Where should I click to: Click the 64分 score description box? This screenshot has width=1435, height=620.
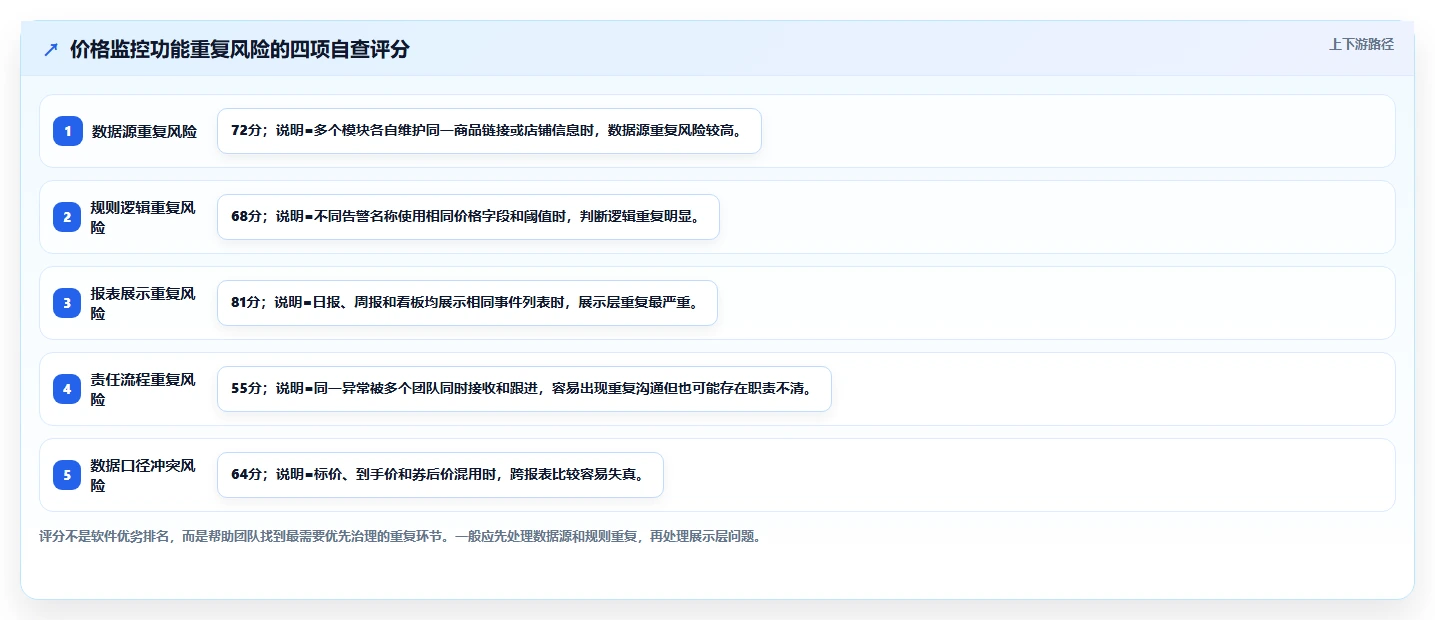point(440,475)
